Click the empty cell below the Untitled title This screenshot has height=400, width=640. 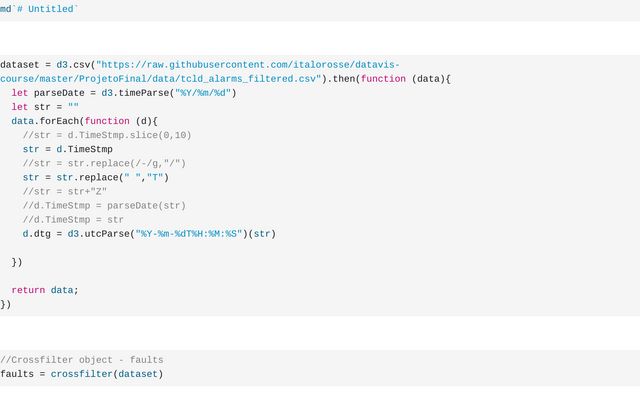coord(320,38)
